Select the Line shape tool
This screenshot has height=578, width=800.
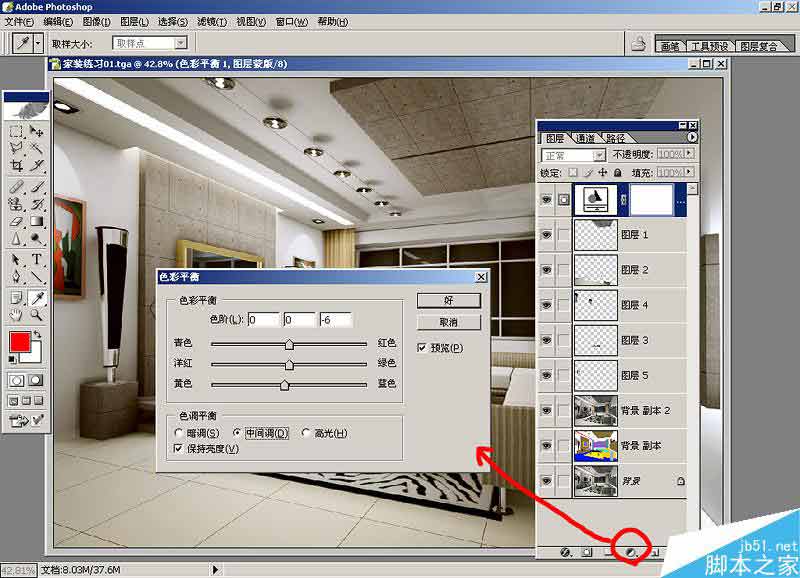(x=36, y=277)
